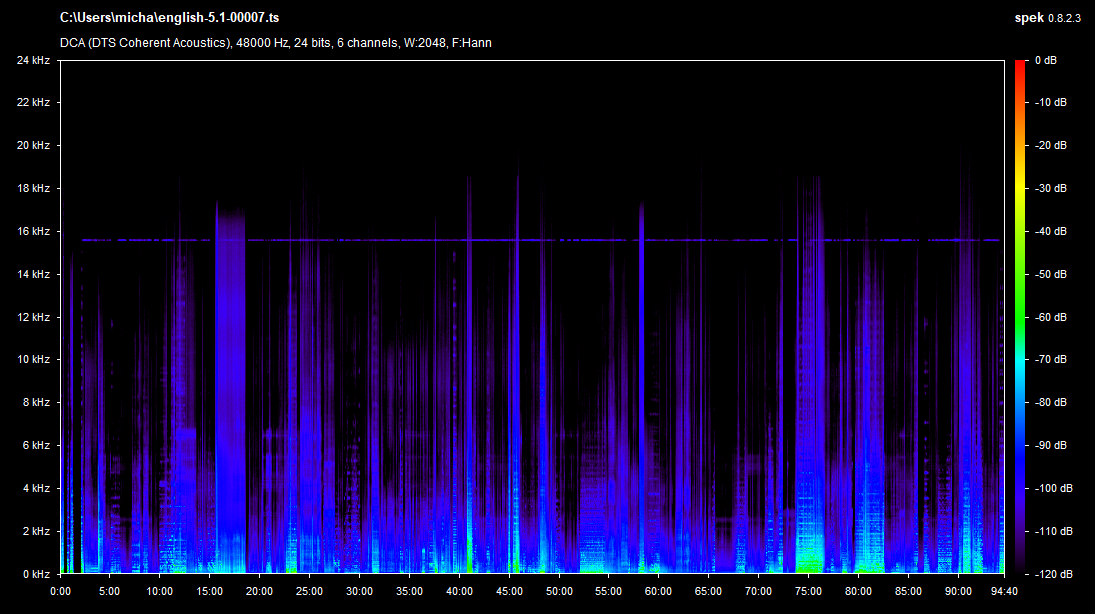Viewport: 1095px width, 614px height.
Task: Click the horizontal tone line near 15.5 kHz
Action: (400, 240)
